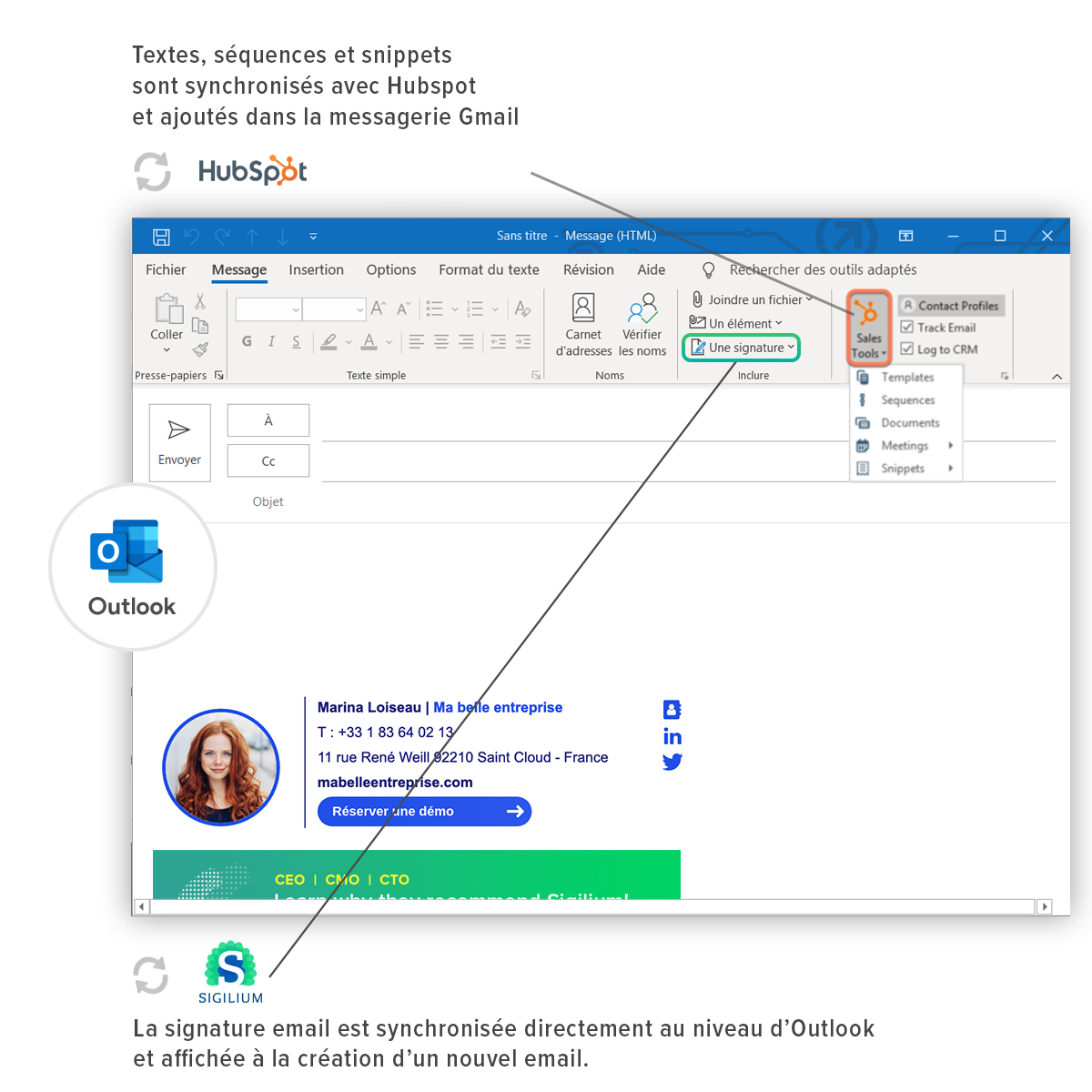Click the Cc recipients button

268,460
